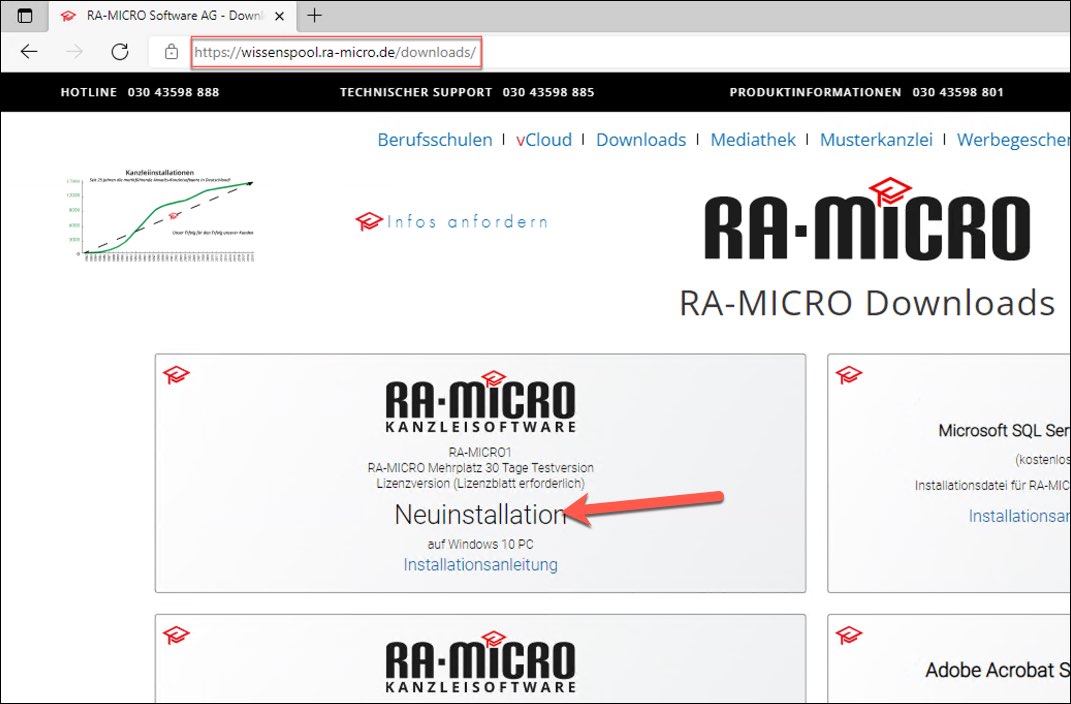Click graduation cap icon in Neuinstallation card corner
The height and width of the screenshot is (704, 1071).
[176, 375]
